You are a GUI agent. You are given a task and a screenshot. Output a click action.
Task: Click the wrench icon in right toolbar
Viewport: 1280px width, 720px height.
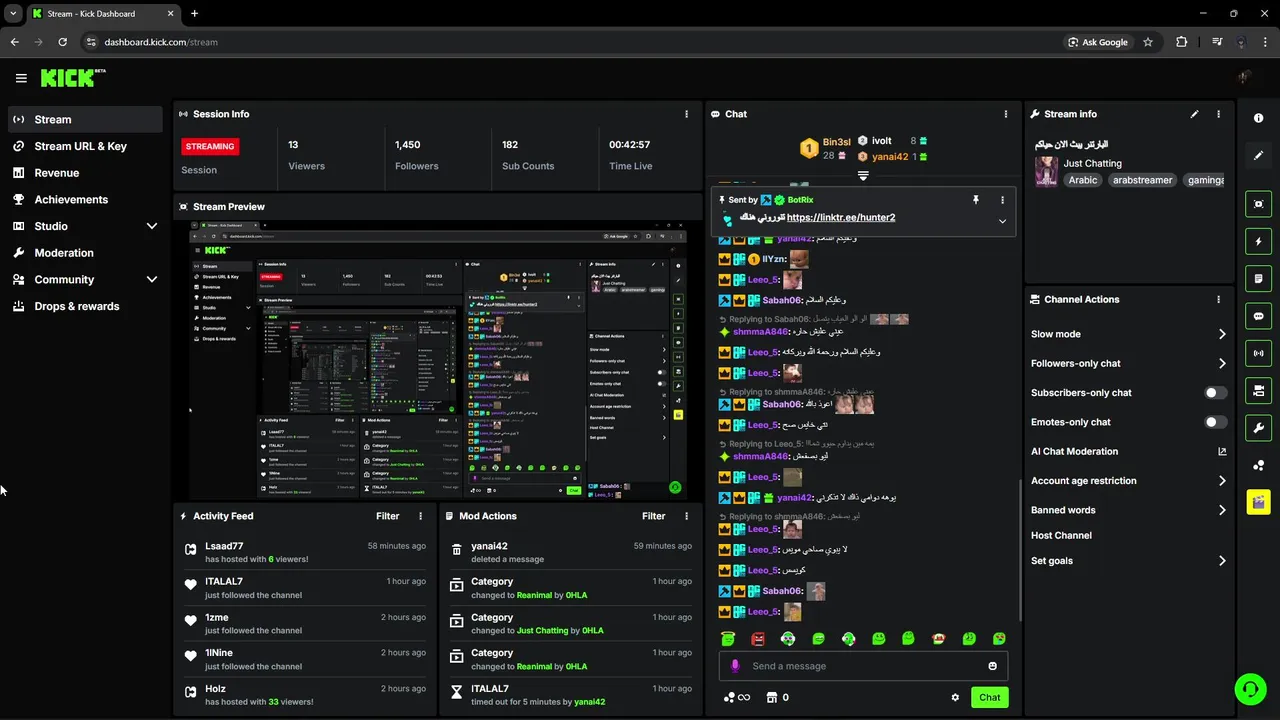[x=1258, y=428]
